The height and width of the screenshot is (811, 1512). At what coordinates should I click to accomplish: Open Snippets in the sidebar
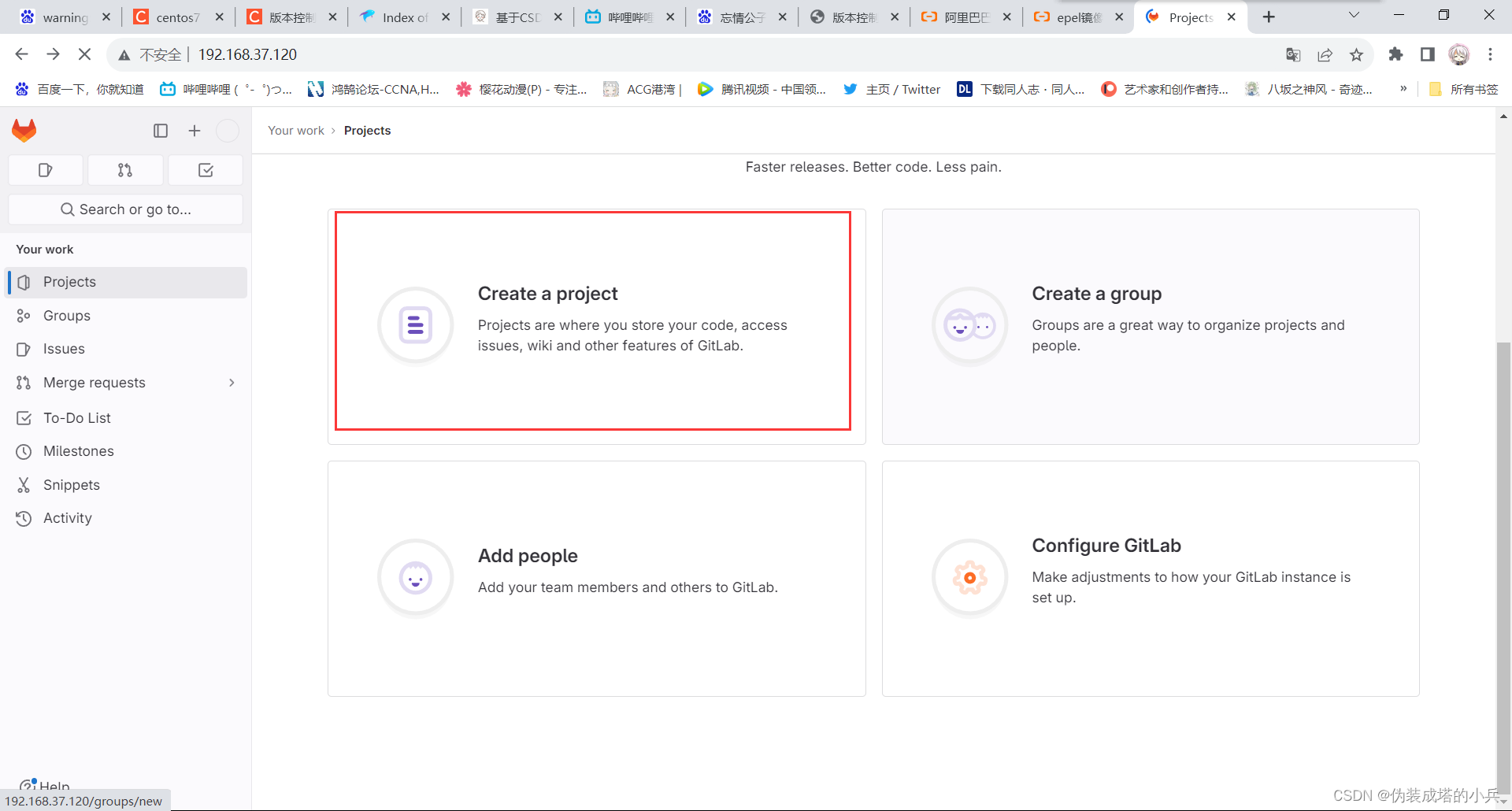127,485
